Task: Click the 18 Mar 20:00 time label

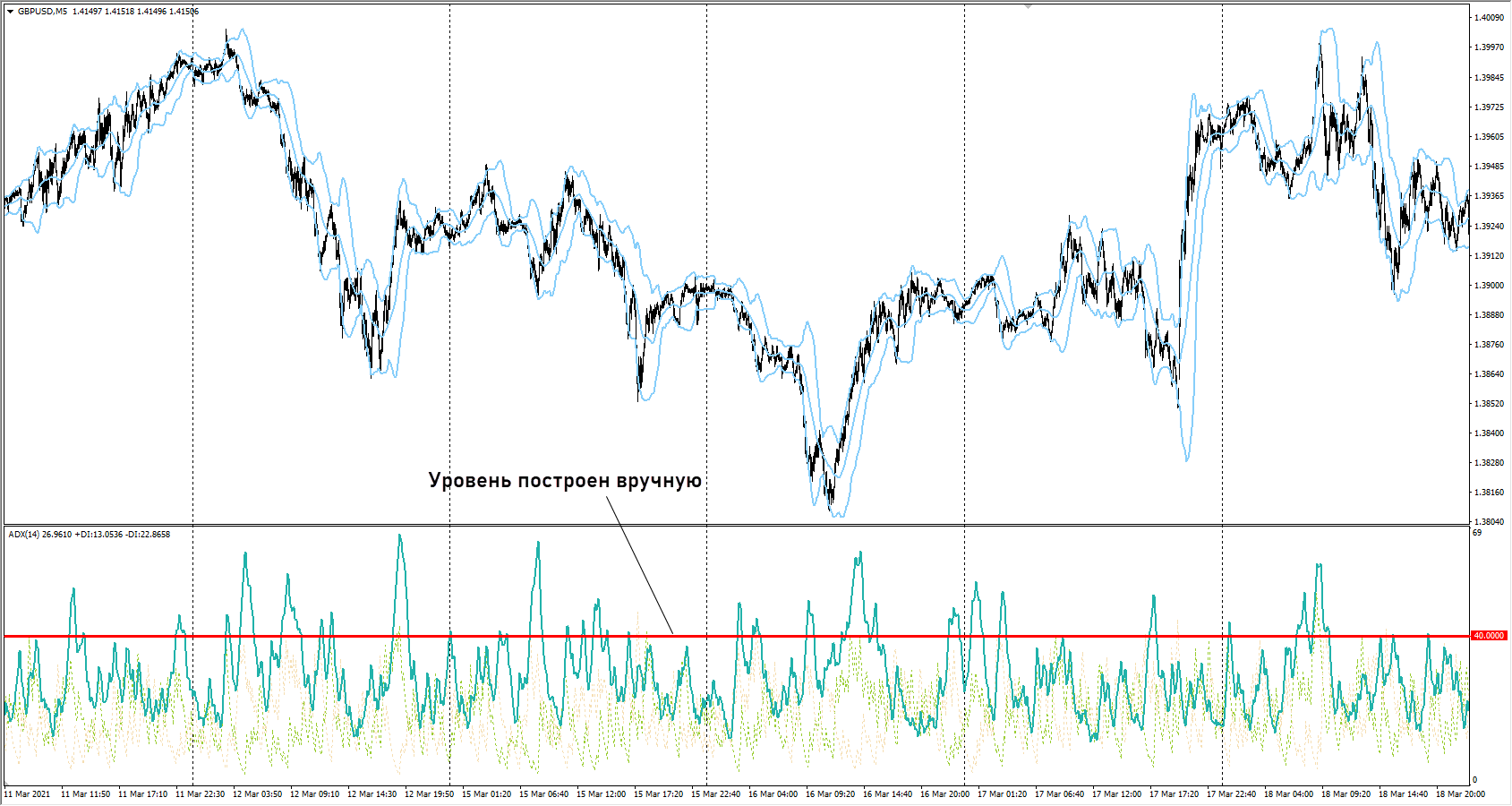Action: 1460,794
